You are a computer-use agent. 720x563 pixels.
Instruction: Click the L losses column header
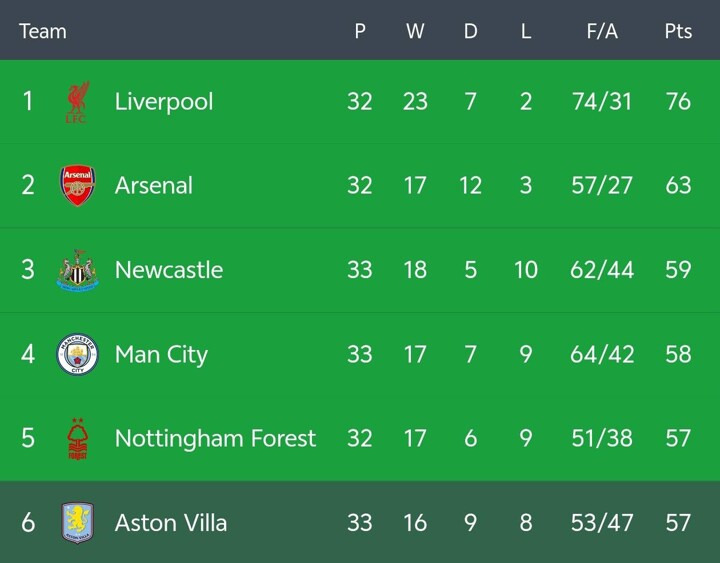tap(526, 31)
